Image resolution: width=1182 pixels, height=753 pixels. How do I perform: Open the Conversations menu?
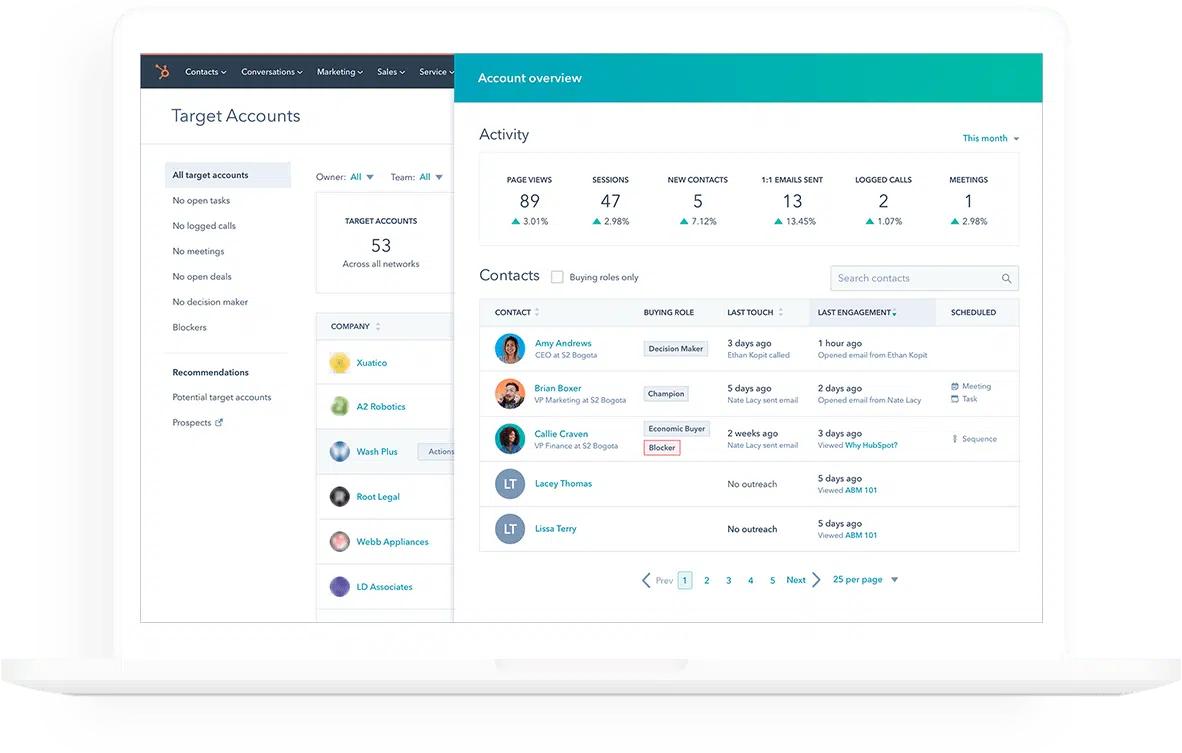pos(273,72)
